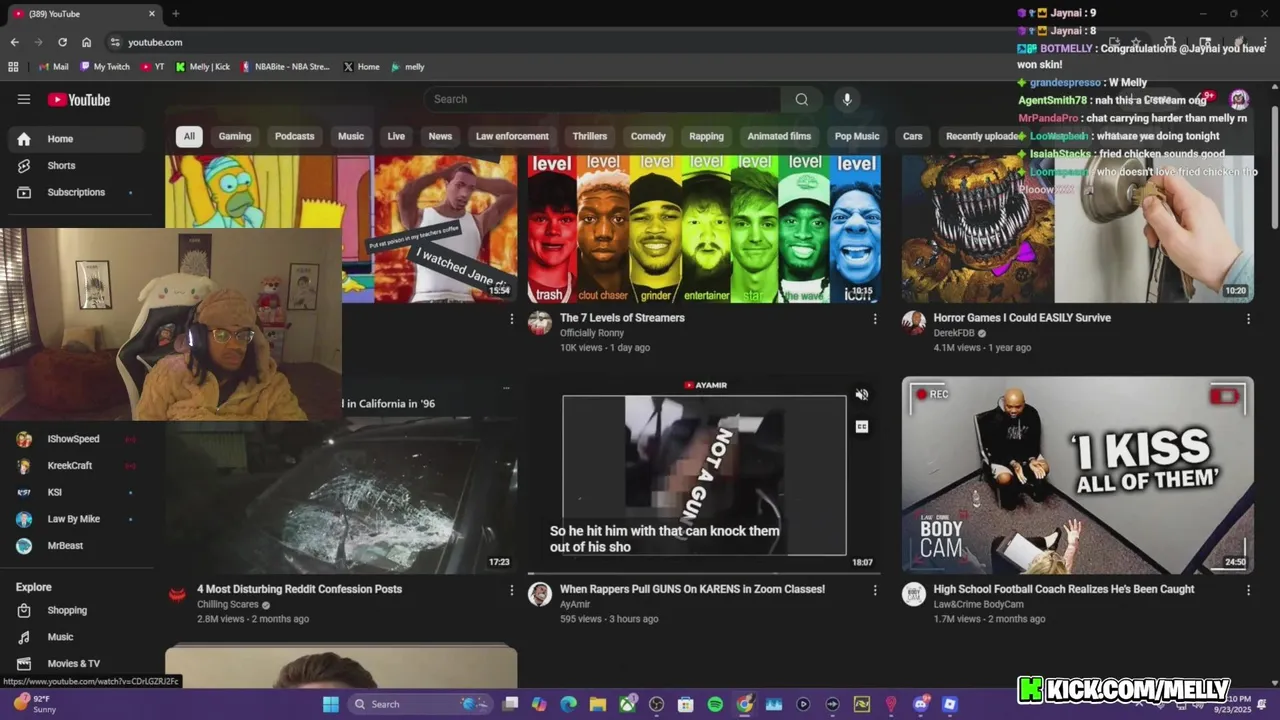This screenshot has height=720, width=1280.
Task: Open the My Twitch bookmark
Action: 105,67
